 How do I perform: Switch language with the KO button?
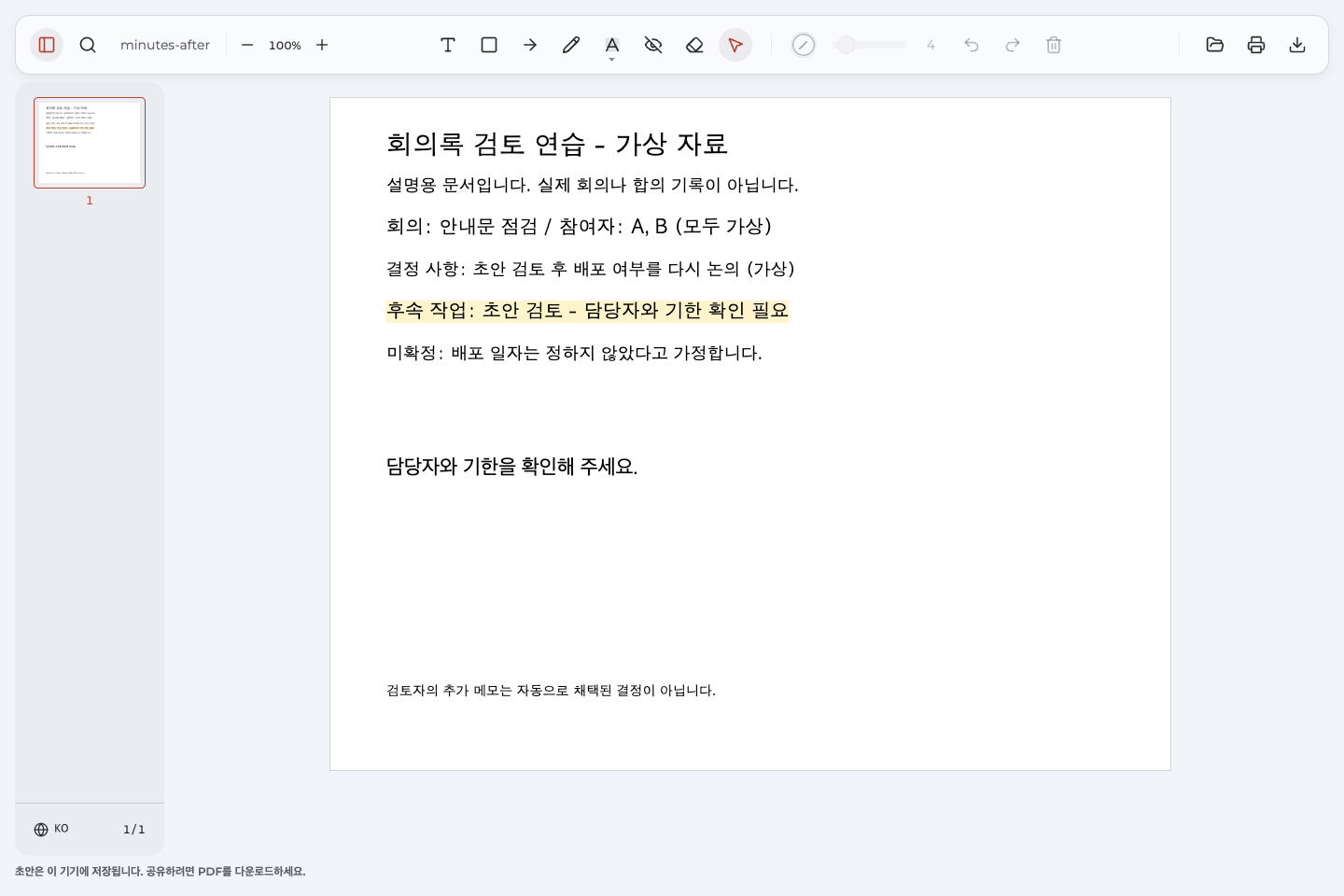point(51,829)
